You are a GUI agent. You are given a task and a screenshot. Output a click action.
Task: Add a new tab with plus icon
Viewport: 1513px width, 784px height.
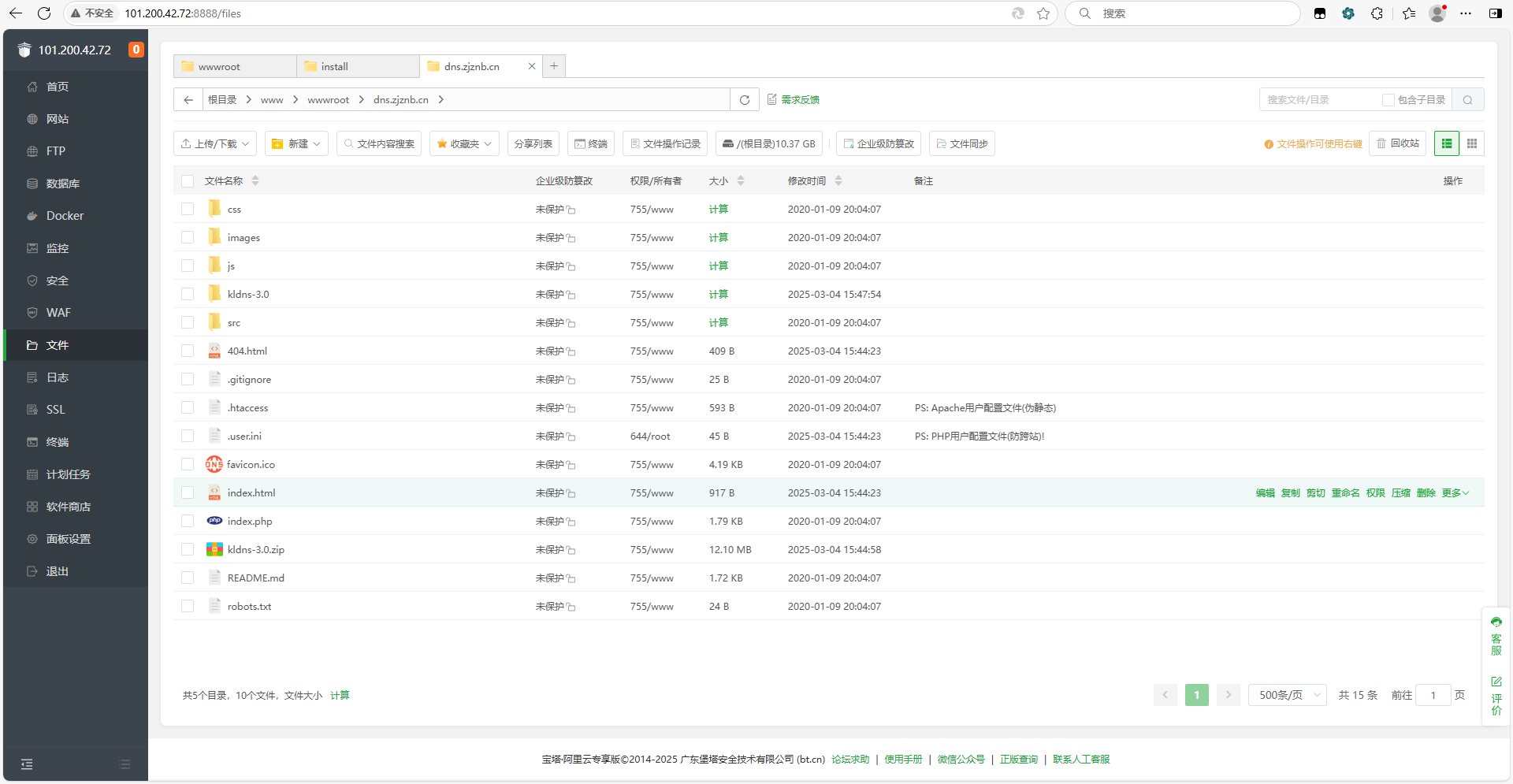554,66
